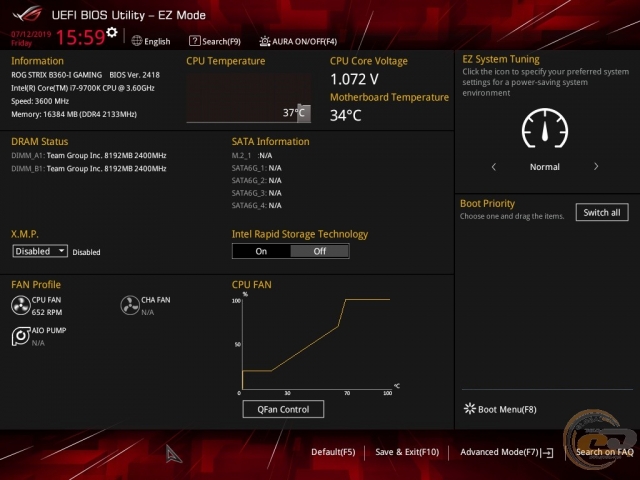Click CPU Core Voltage 1.072 V value
This screenshot has height=480, width=640.
click(354, 79)
